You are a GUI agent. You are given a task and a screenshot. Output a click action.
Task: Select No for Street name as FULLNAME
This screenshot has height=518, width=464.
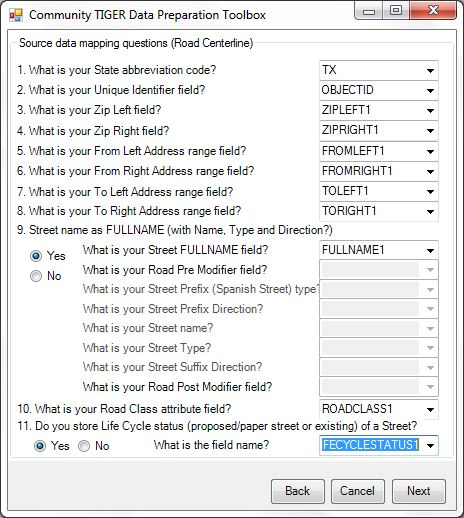(36, 276)
